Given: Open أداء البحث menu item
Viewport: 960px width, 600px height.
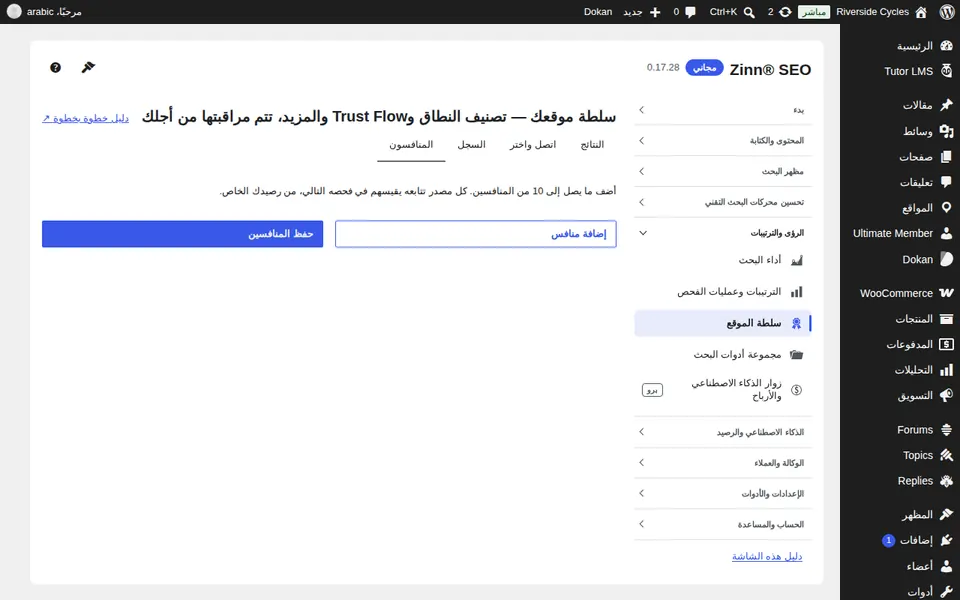Looking at the screenshot, I should point(723,260).
